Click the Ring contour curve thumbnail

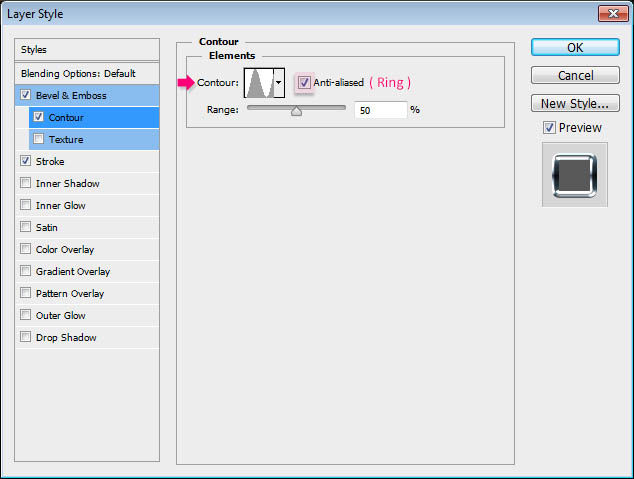coord(259,83)
